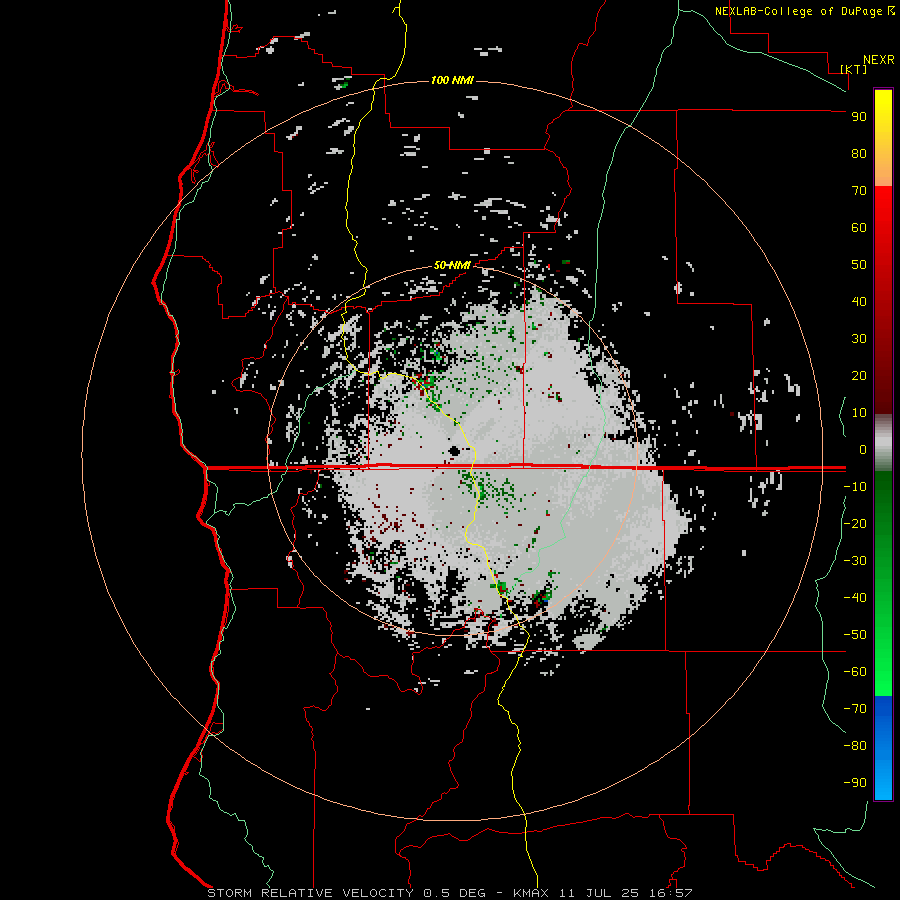Viewport: 900px width, 900px height.
Task: Click the yellow top segment of color bar
Action: coord(883,138)
